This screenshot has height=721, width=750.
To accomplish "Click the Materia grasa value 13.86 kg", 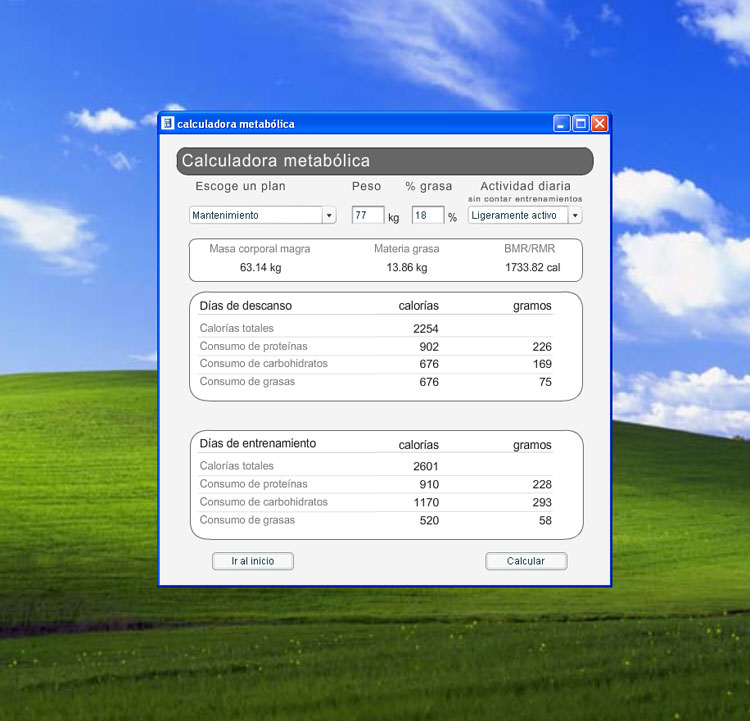I will (x=407, y=268).
